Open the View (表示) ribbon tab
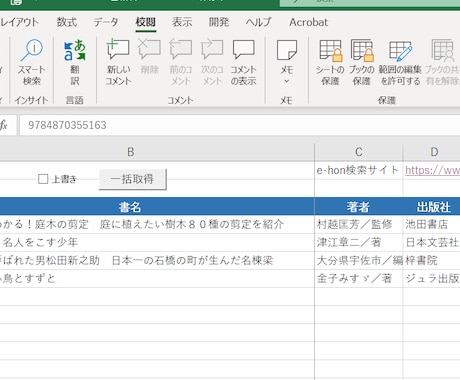 [x=182, y=22]
